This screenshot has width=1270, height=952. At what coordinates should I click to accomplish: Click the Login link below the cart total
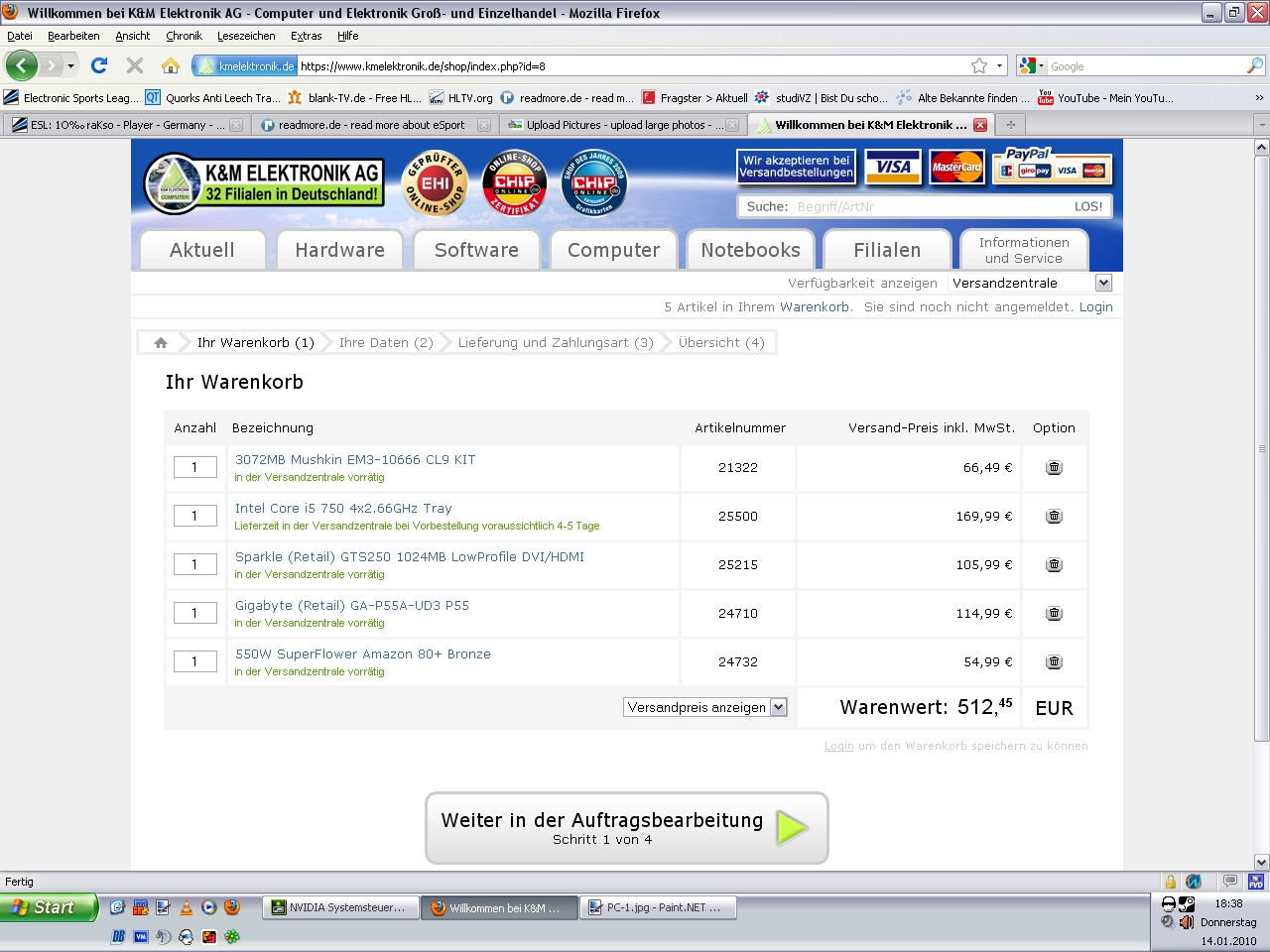(839, 746)
